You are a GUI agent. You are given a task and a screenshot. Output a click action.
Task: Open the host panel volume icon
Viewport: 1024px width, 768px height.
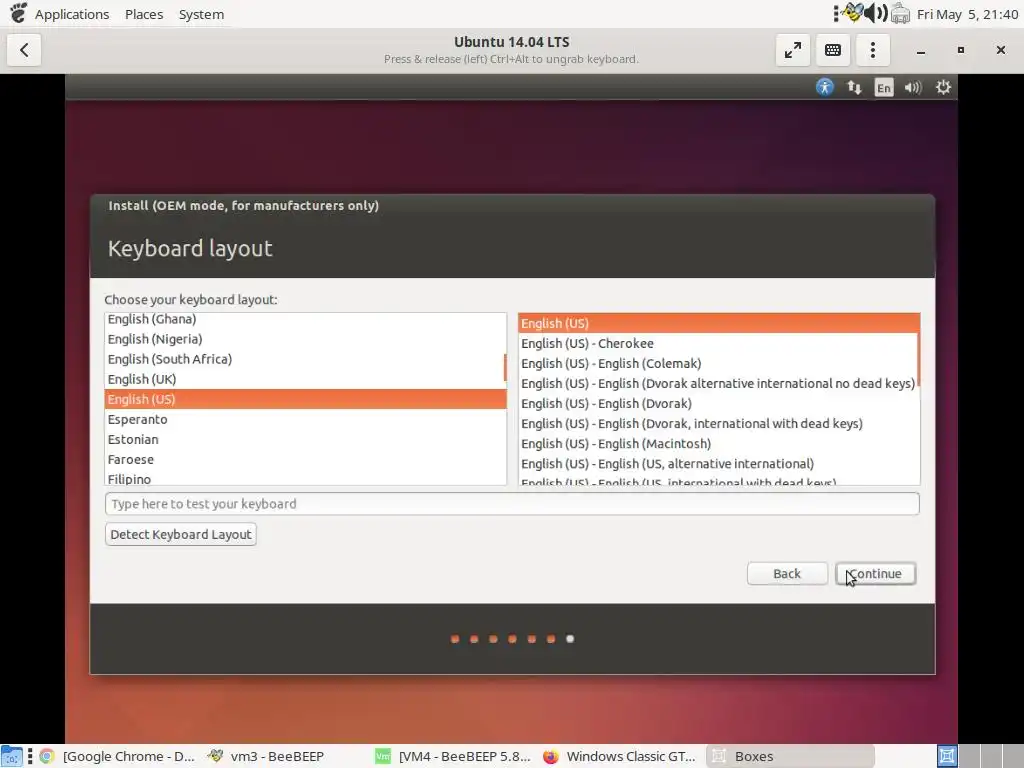click(x=876, y=13)
